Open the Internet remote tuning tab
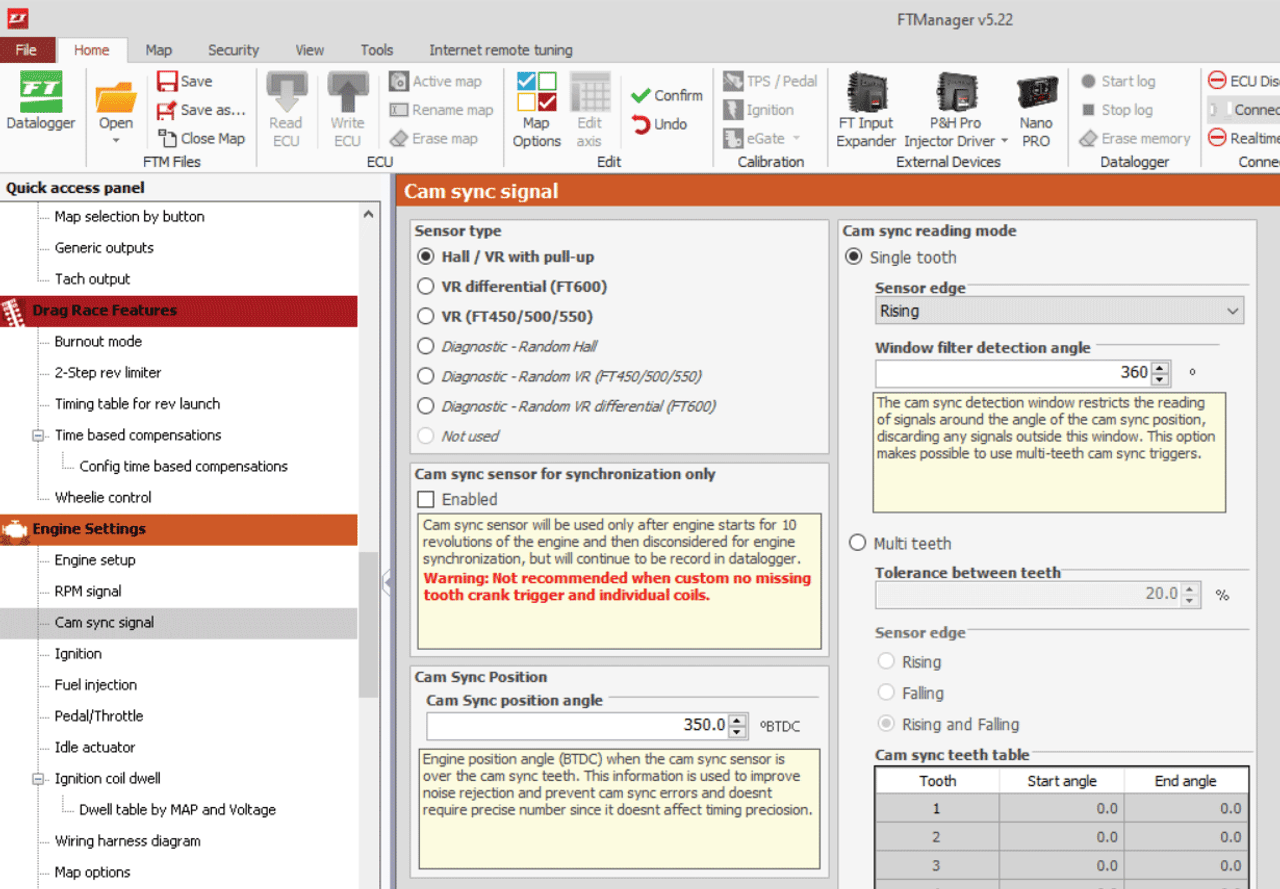The image size is (1280, 889). tap(500, 50)
